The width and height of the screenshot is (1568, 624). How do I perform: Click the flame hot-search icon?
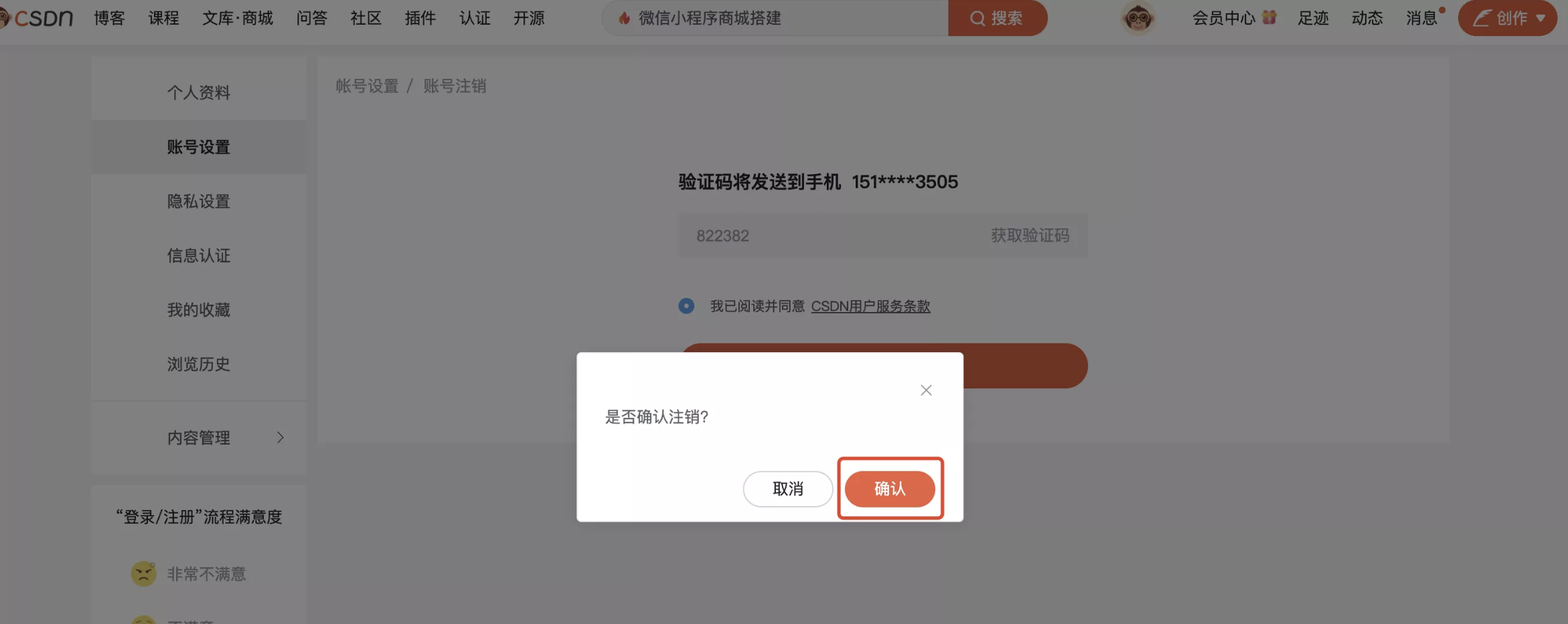pyautogui.click(x=624, y=18)
